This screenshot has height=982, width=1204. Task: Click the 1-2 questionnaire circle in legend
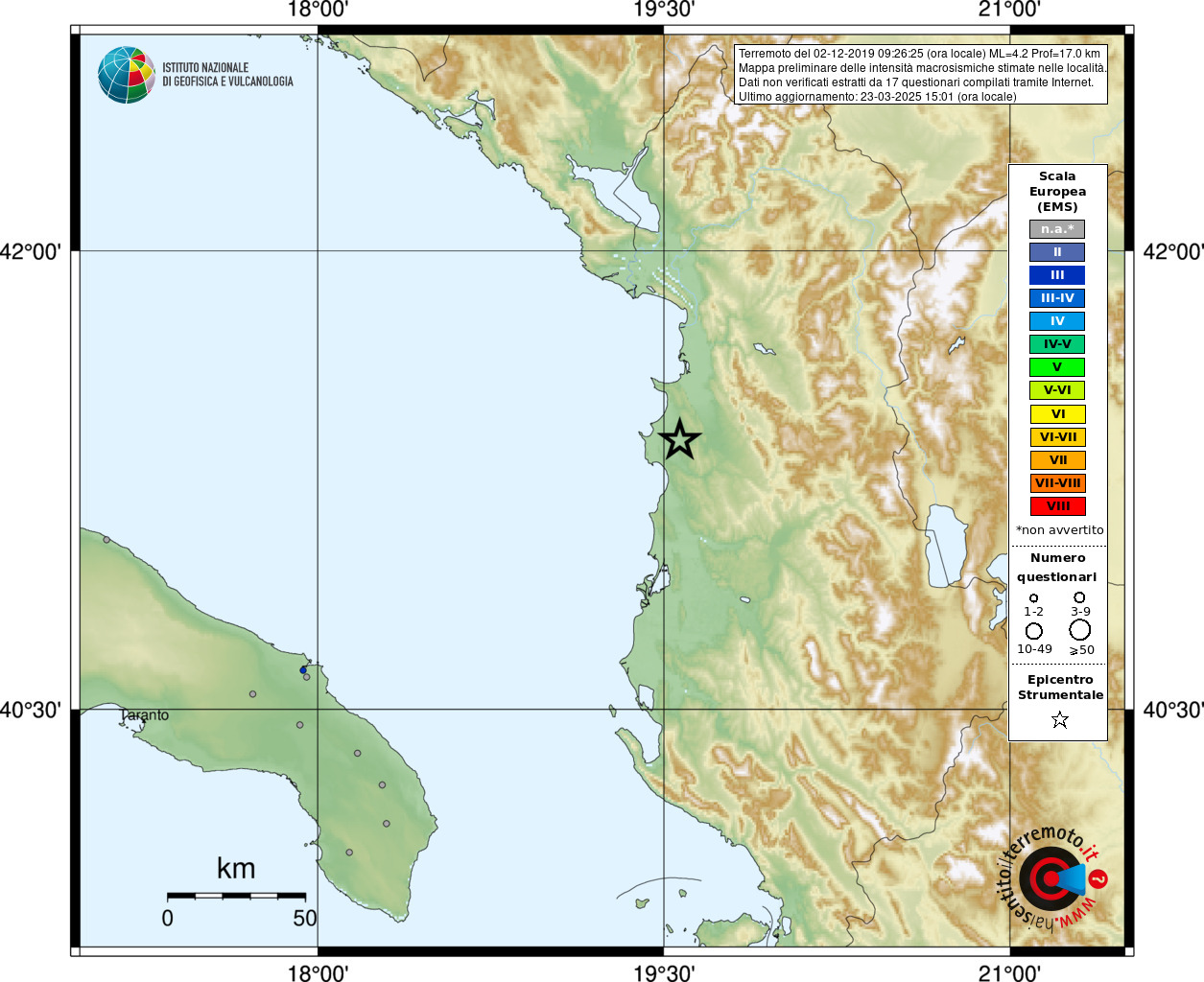tap(1033, 598)
